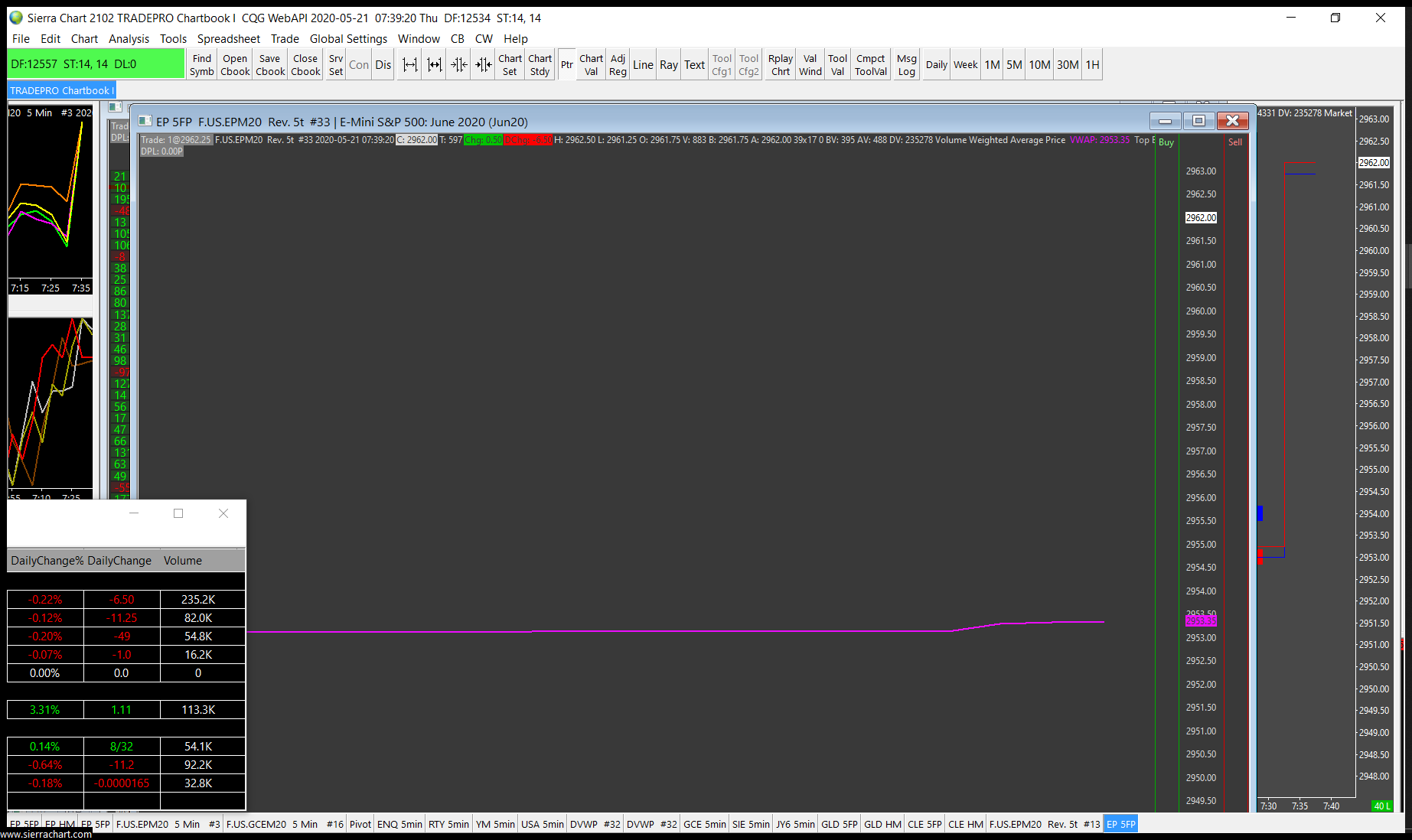Click the Tool Cfg1 button
1412x840 pixels.
(x=722, y=65)
